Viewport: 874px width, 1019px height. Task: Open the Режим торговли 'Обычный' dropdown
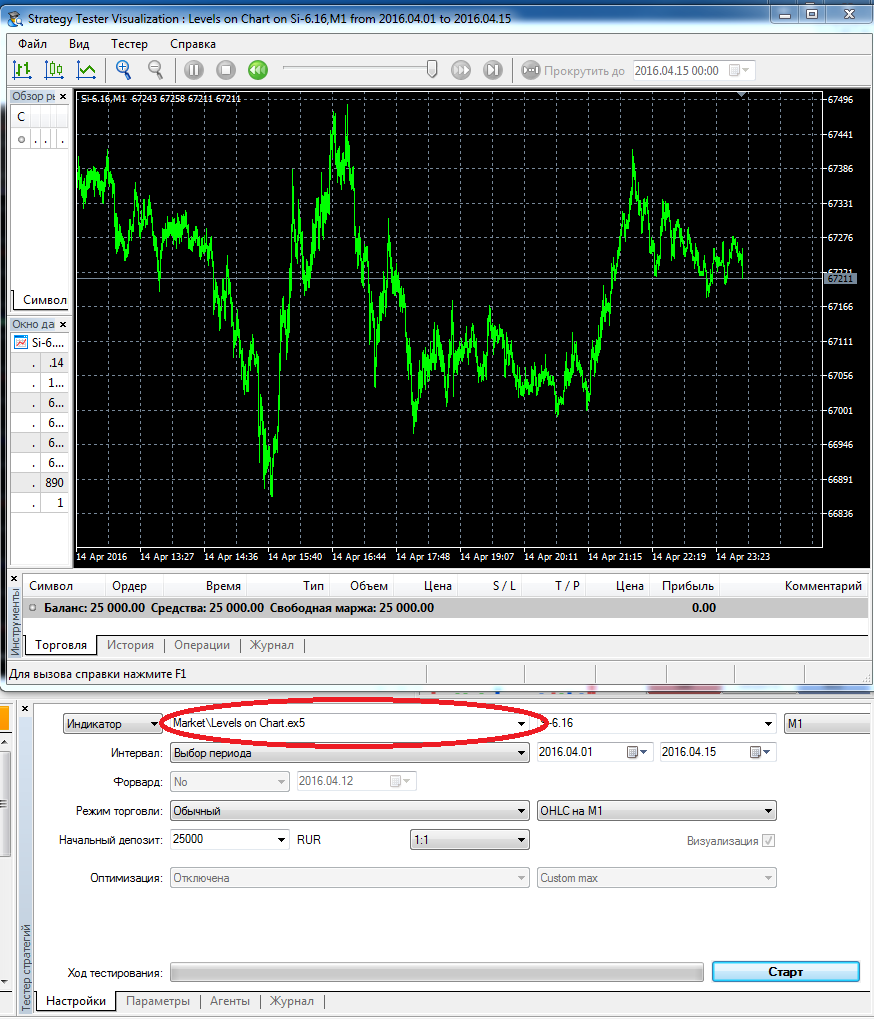(350, 810)
